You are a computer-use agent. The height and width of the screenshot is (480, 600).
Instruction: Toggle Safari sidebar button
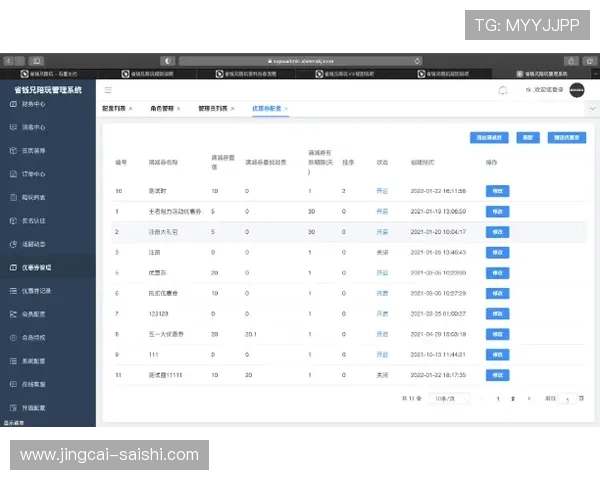click(x=37, y=61)
